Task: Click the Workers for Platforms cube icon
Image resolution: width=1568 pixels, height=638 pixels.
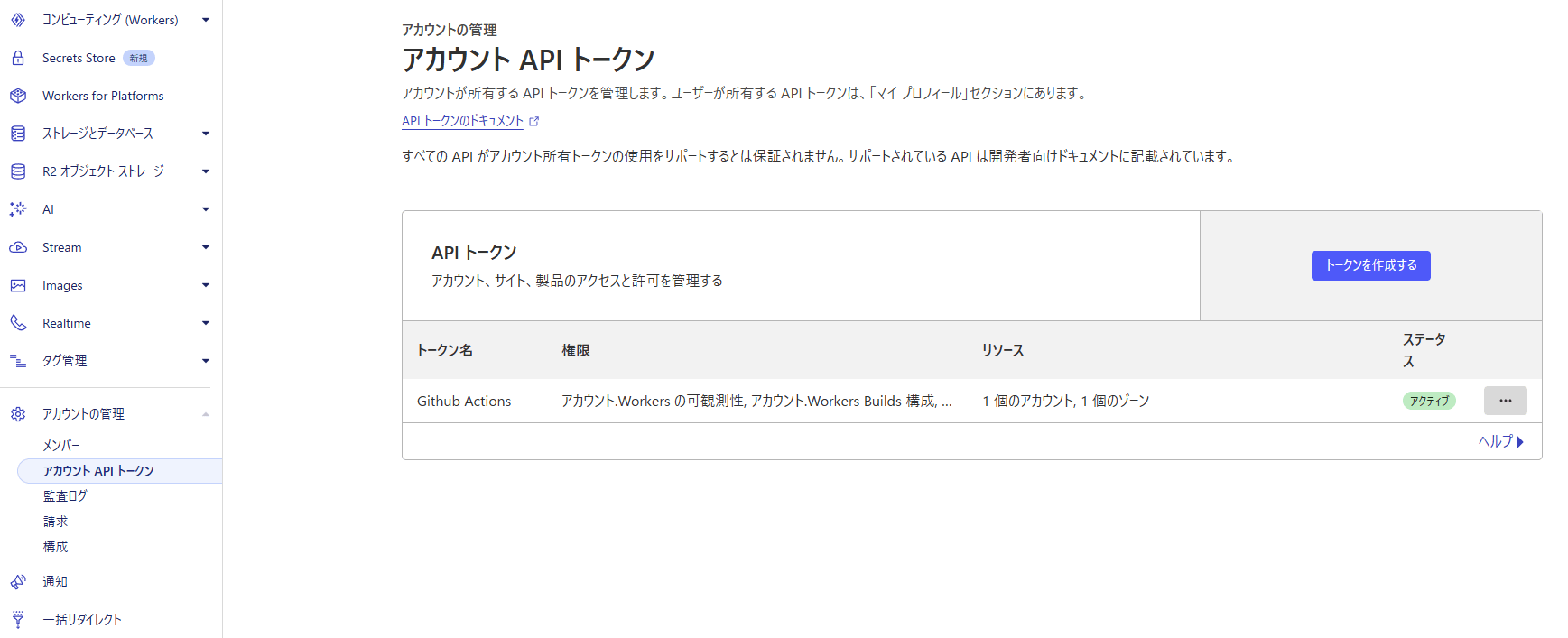Action: point(18,96)
